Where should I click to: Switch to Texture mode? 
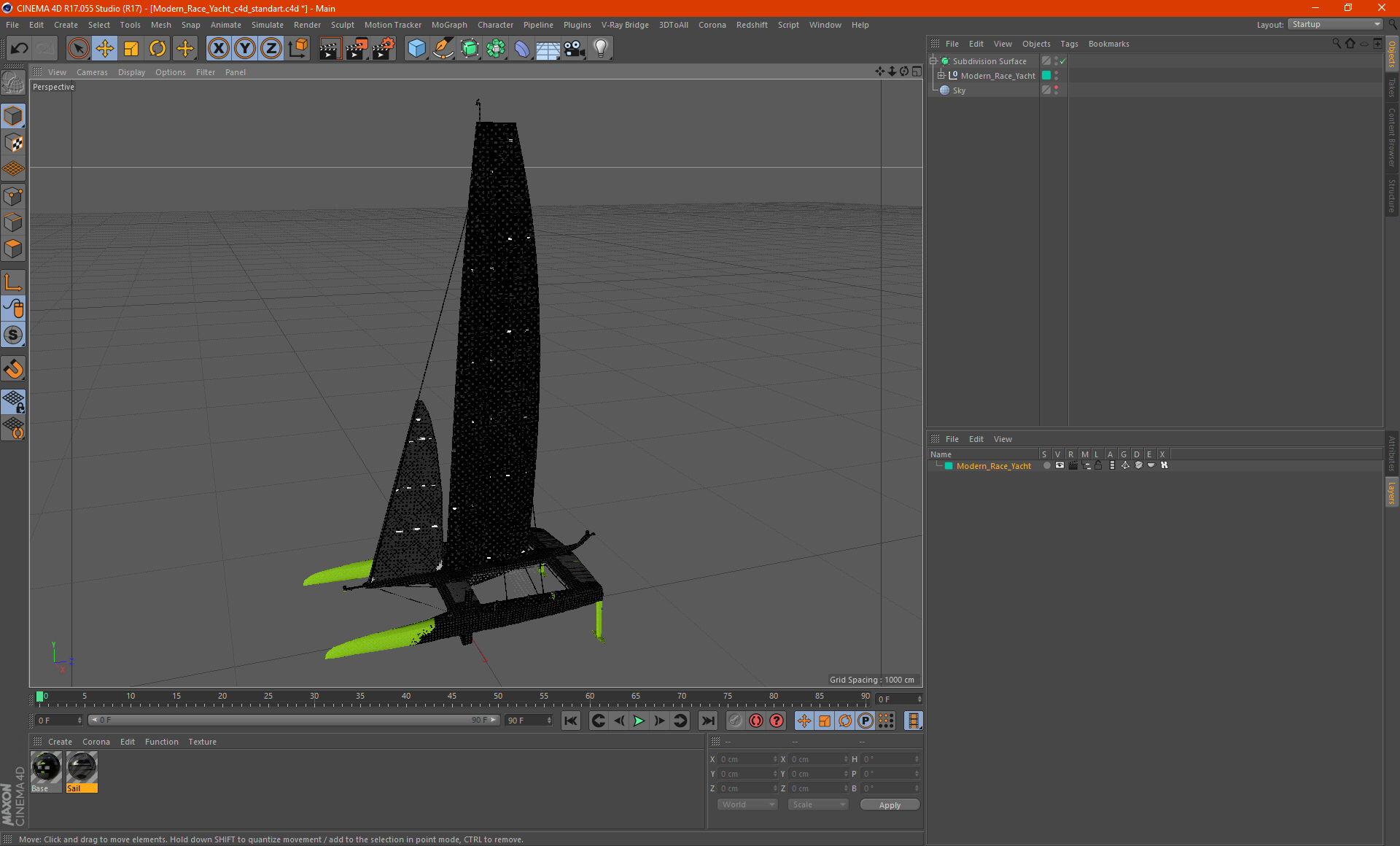[13, 143]
